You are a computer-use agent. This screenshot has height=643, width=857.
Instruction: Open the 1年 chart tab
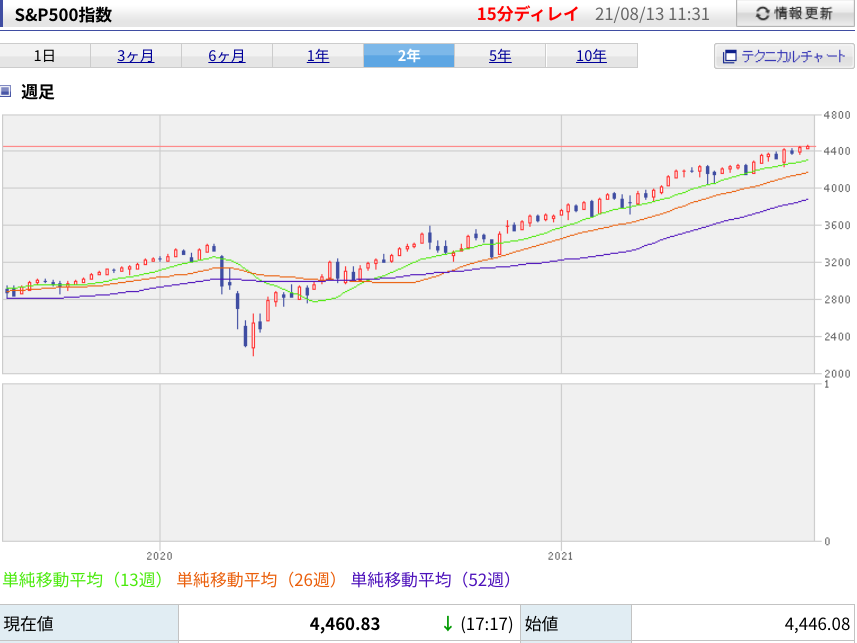(318, 56)
